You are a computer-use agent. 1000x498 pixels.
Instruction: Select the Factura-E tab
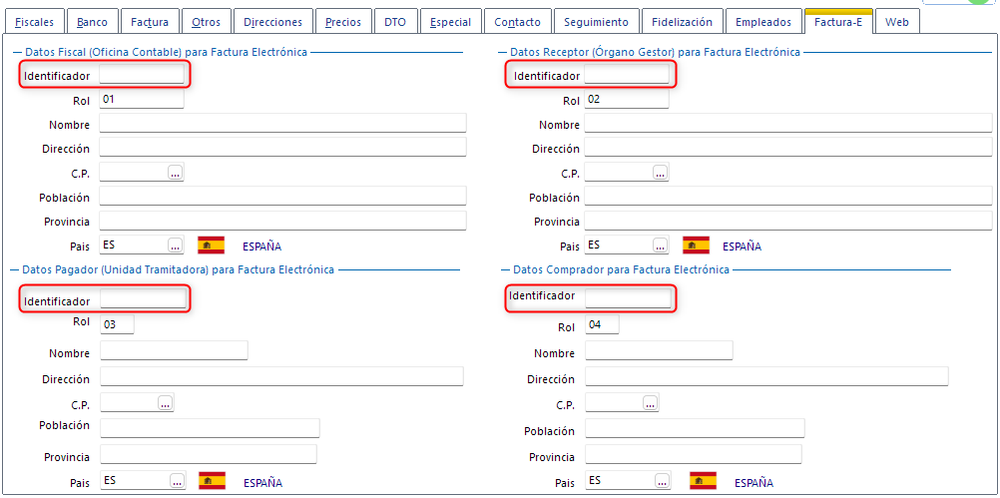click(838, 21)
